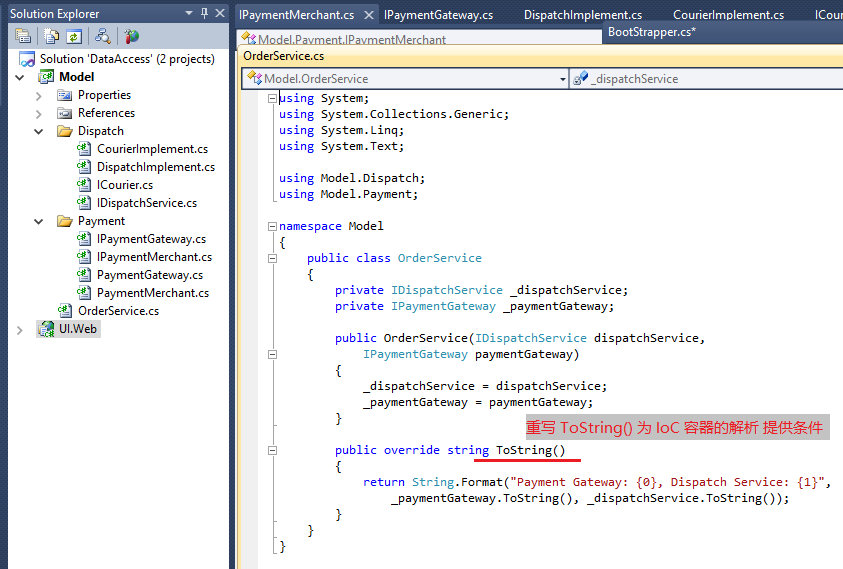Toggle the auto-hide pin of Solution Explorer
Screen dimensions: 843x569
[204, 13]
